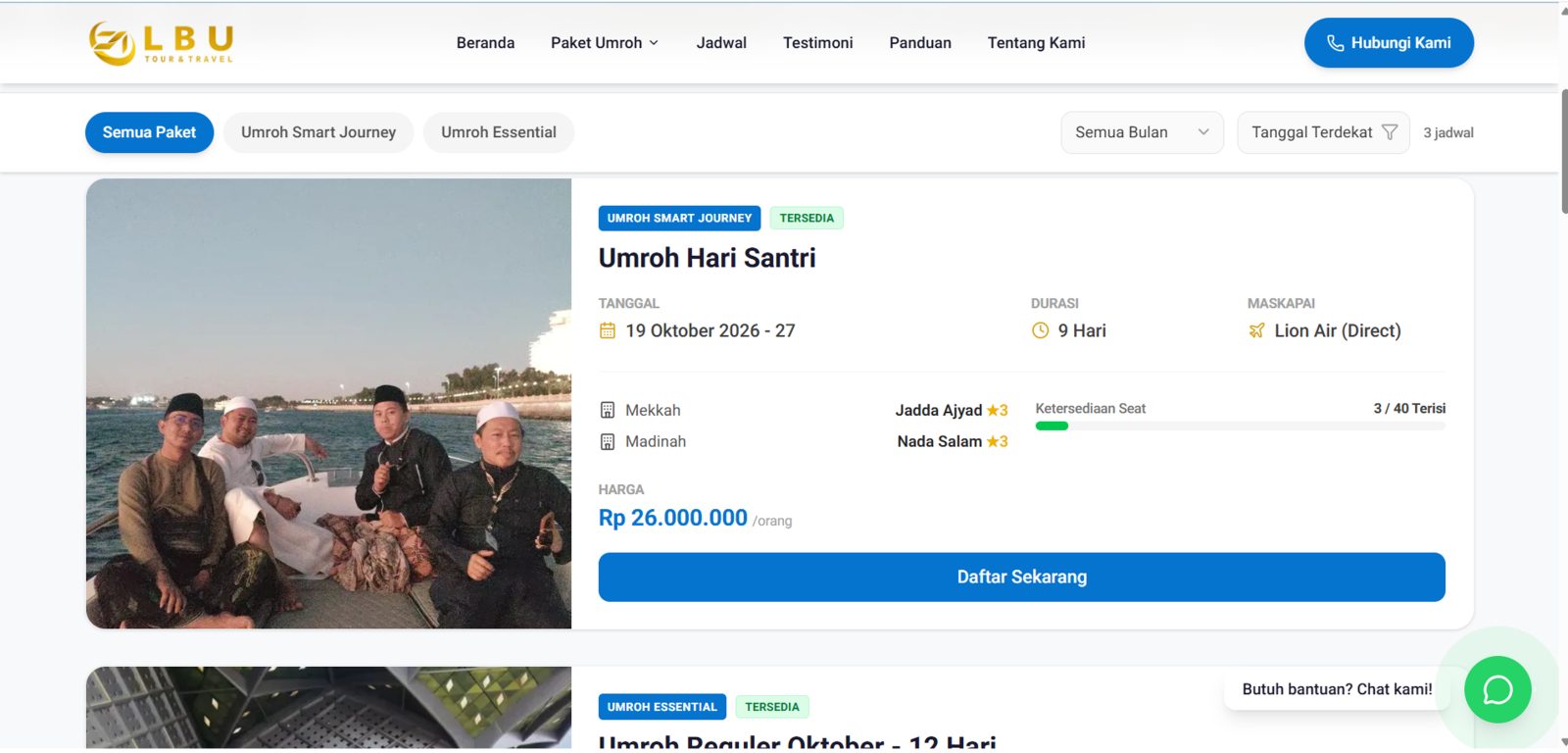Click the Hubungi Kami button
1568x753 pixels.
click(x=1389, y=43)
